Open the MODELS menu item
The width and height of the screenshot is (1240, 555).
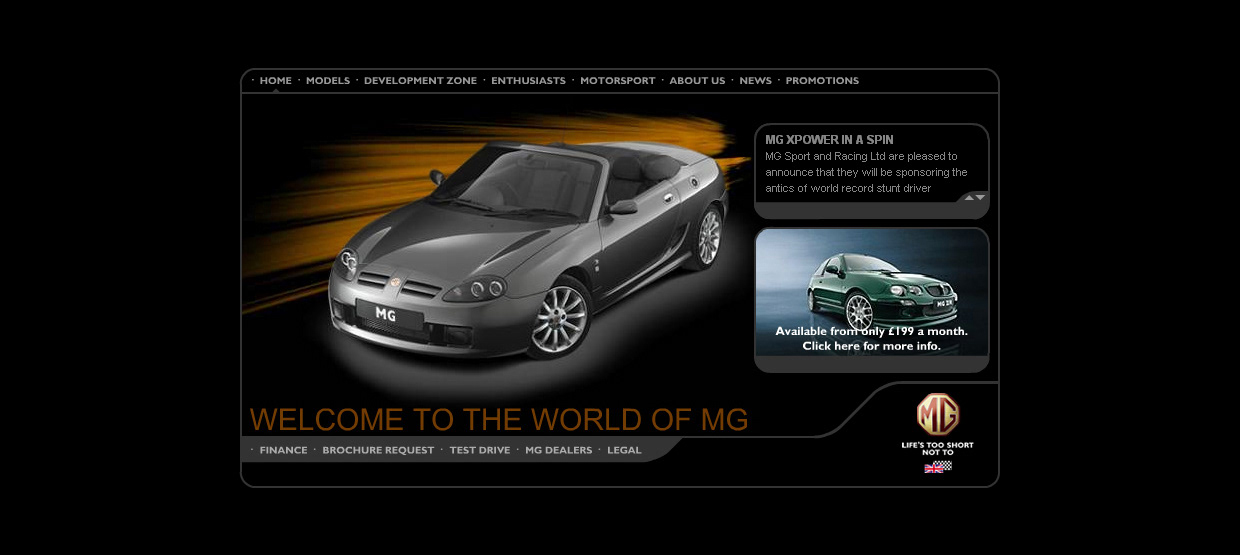[x=328, y=81]
